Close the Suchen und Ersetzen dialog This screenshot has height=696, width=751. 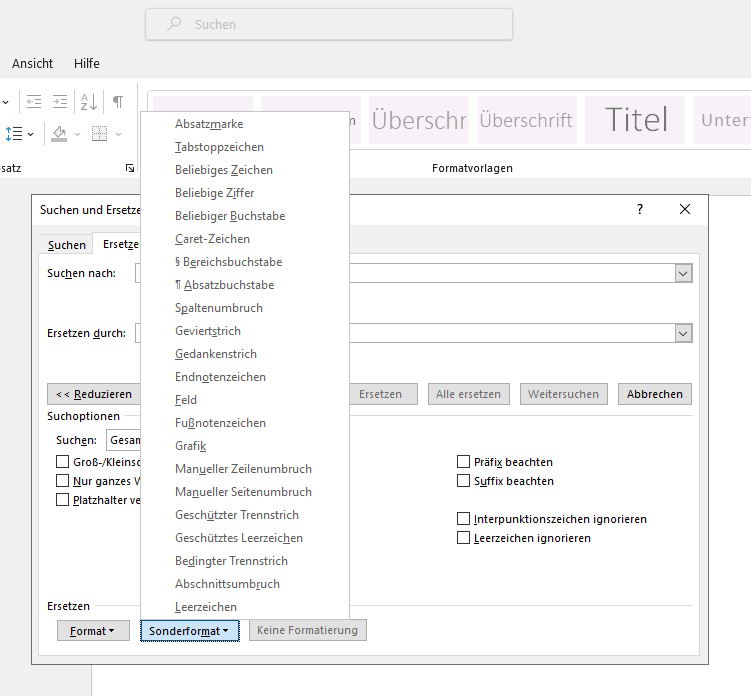(685, 209)
